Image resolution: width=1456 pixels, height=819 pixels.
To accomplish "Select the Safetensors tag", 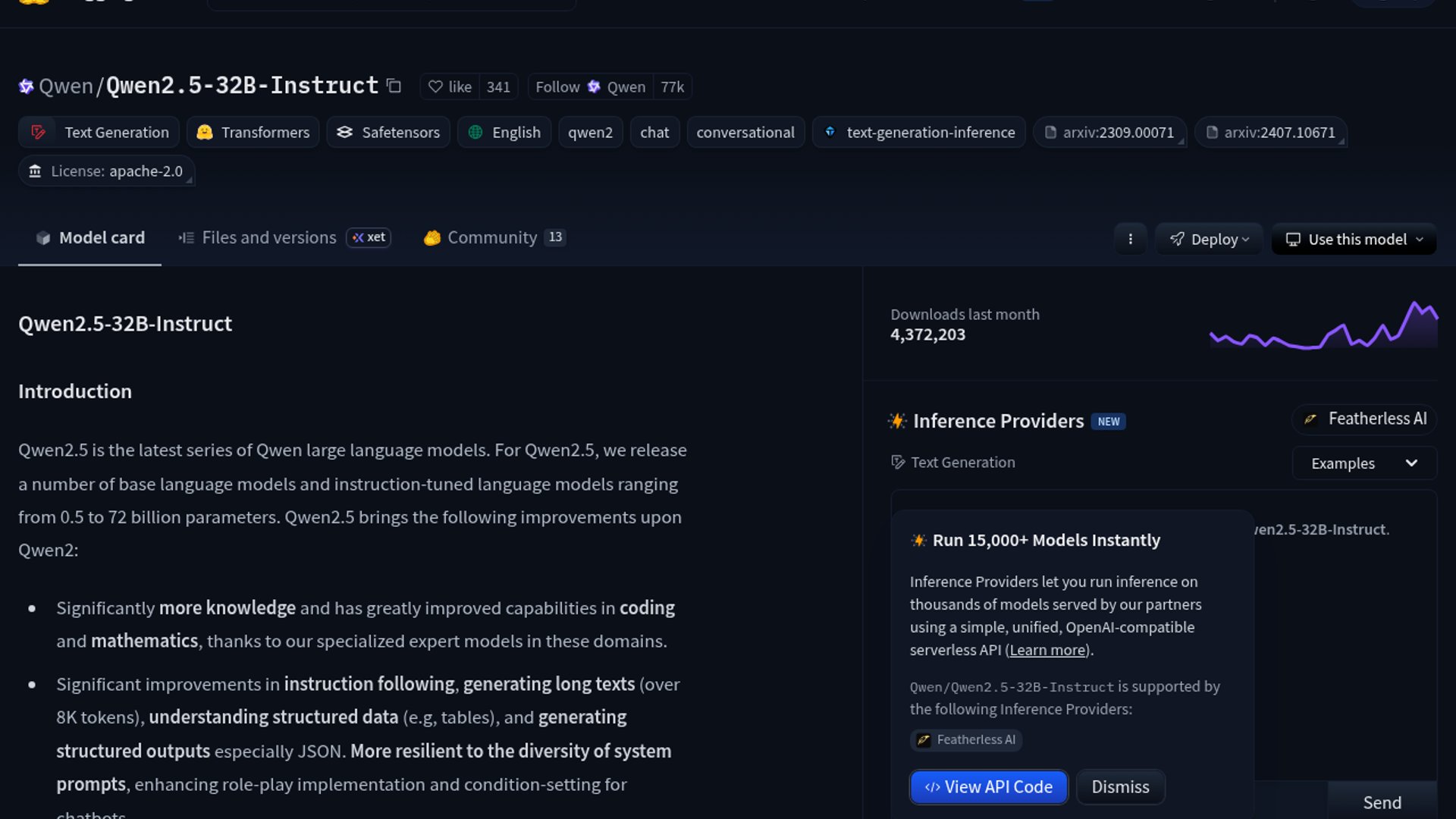I will click(x=388, y=133).
